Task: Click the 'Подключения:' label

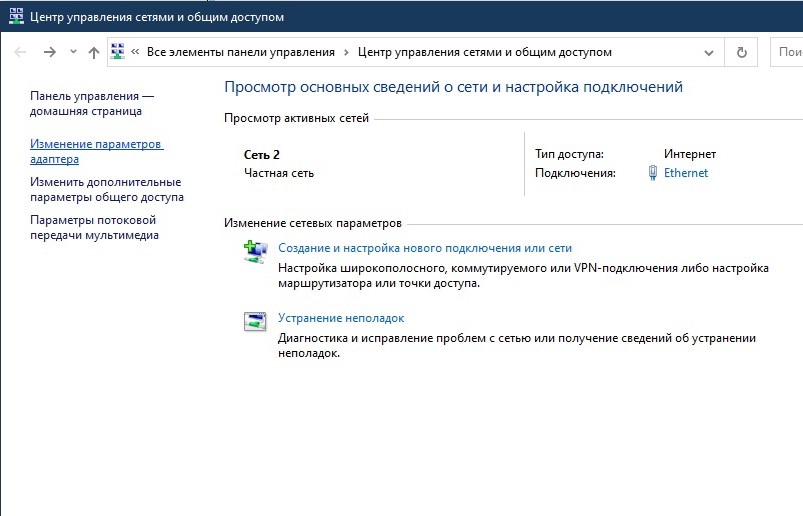Action: click(575, 173)
